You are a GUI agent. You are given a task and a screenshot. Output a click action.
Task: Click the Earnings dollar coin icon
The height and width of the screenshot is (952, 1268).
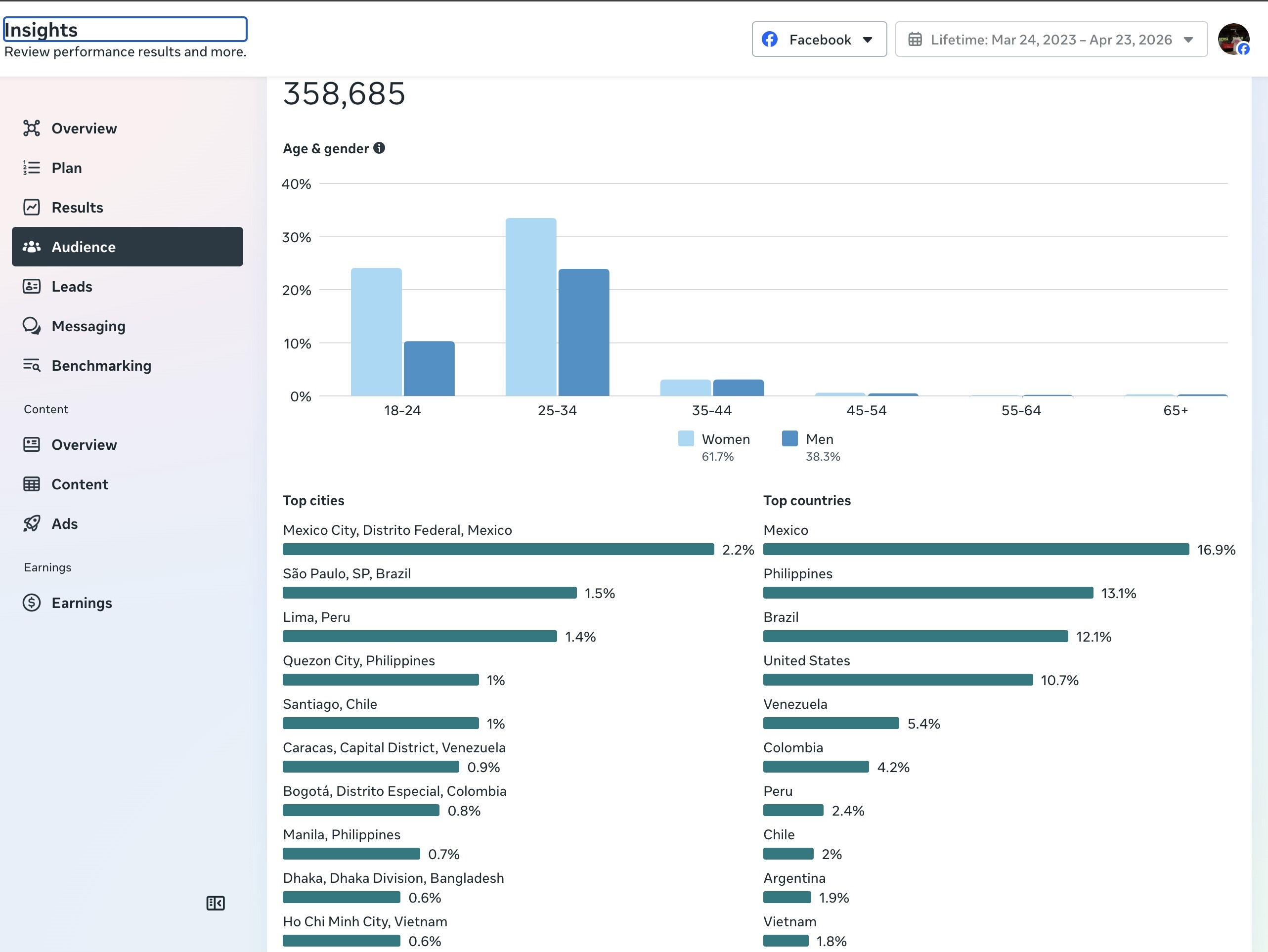coord(32,603)
